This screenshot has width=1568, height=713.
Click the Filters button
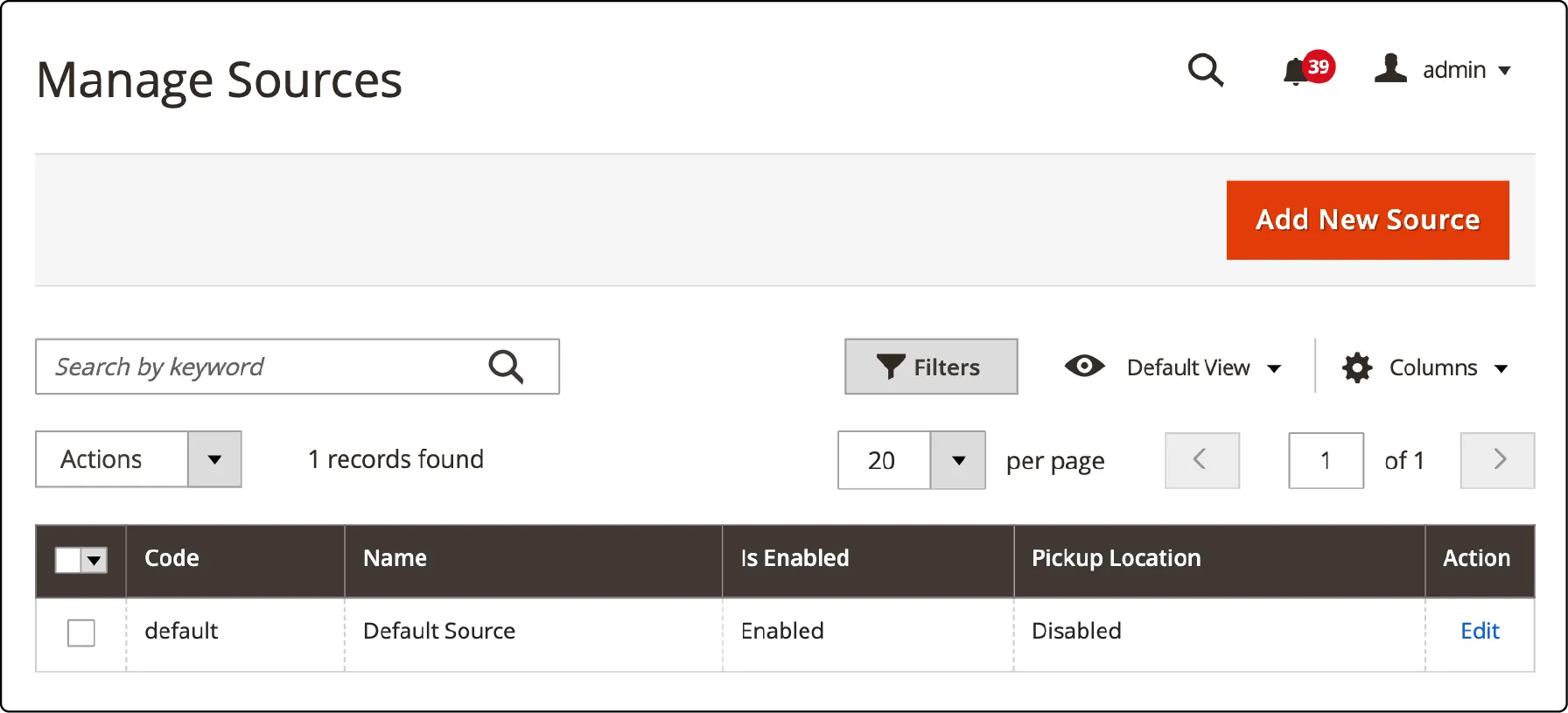930,367
